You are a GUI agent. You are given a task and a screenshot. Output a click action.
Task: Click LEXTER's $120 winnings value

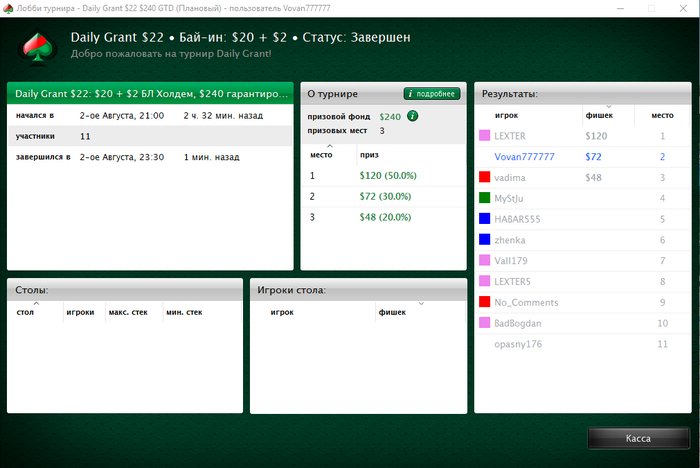pyautogui.click(x=596, y=136)
